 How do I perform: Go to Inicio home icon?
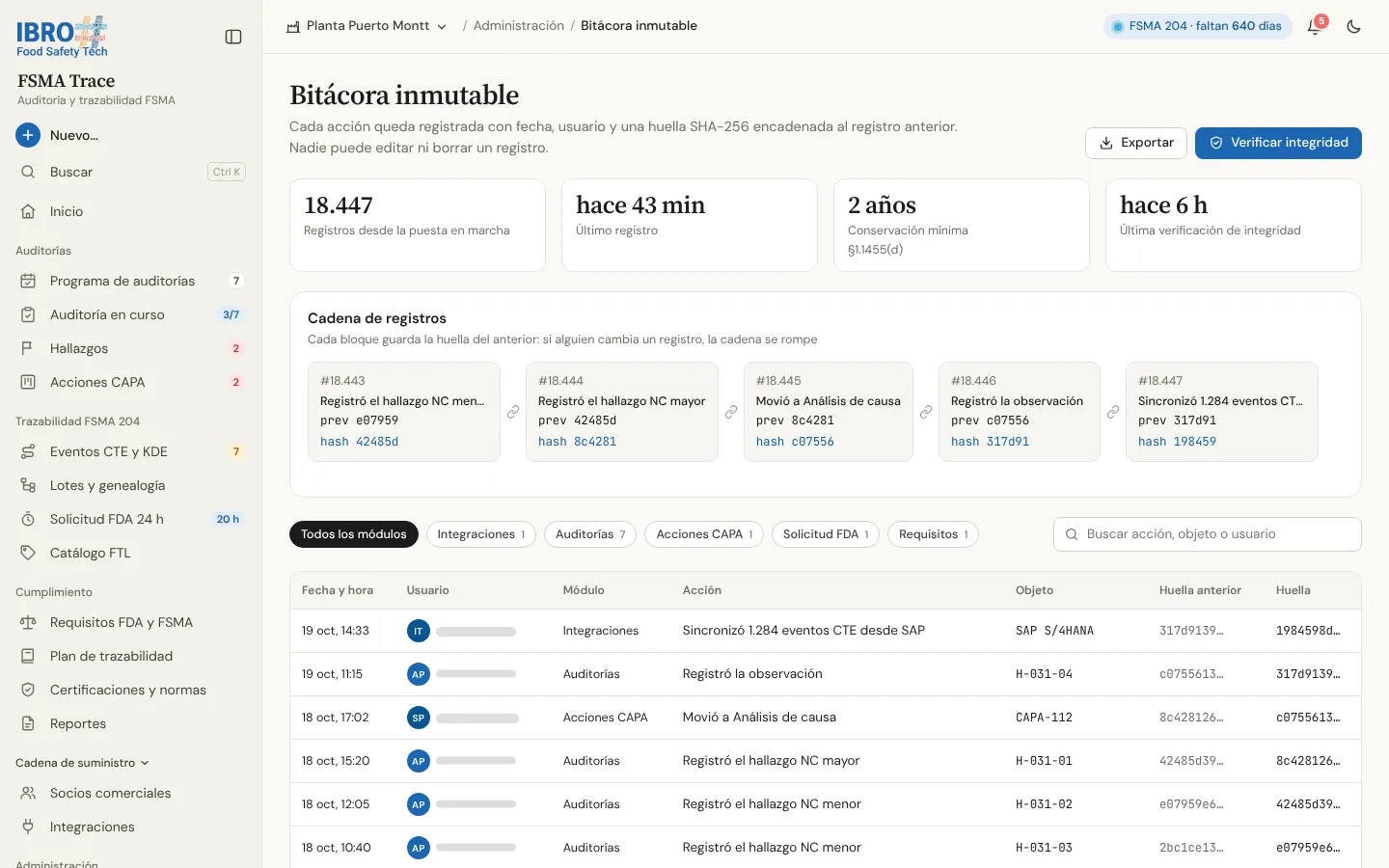click(x=28, y=211)
